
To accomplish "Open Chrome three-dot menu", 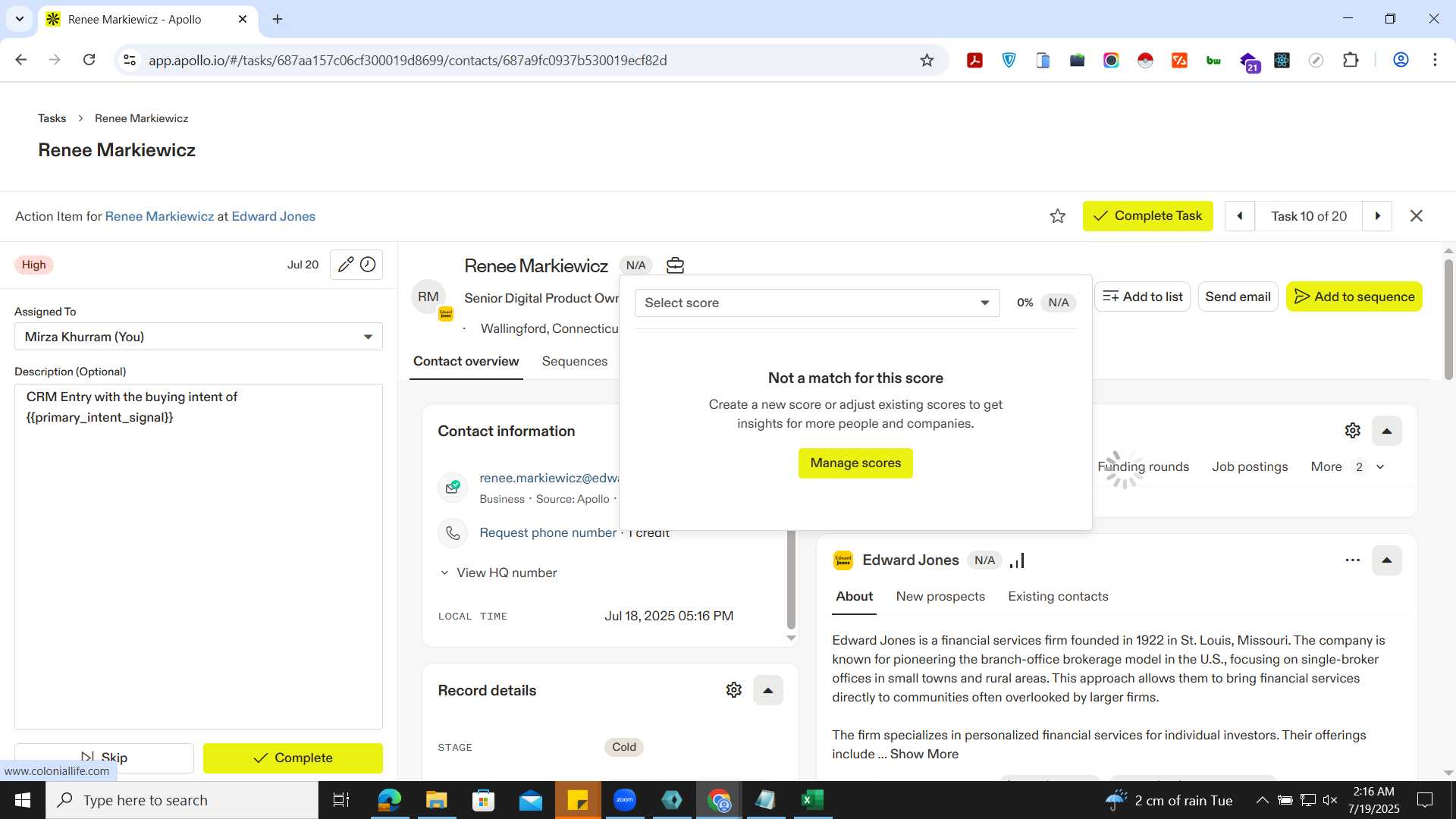I will coord(1435,61).
